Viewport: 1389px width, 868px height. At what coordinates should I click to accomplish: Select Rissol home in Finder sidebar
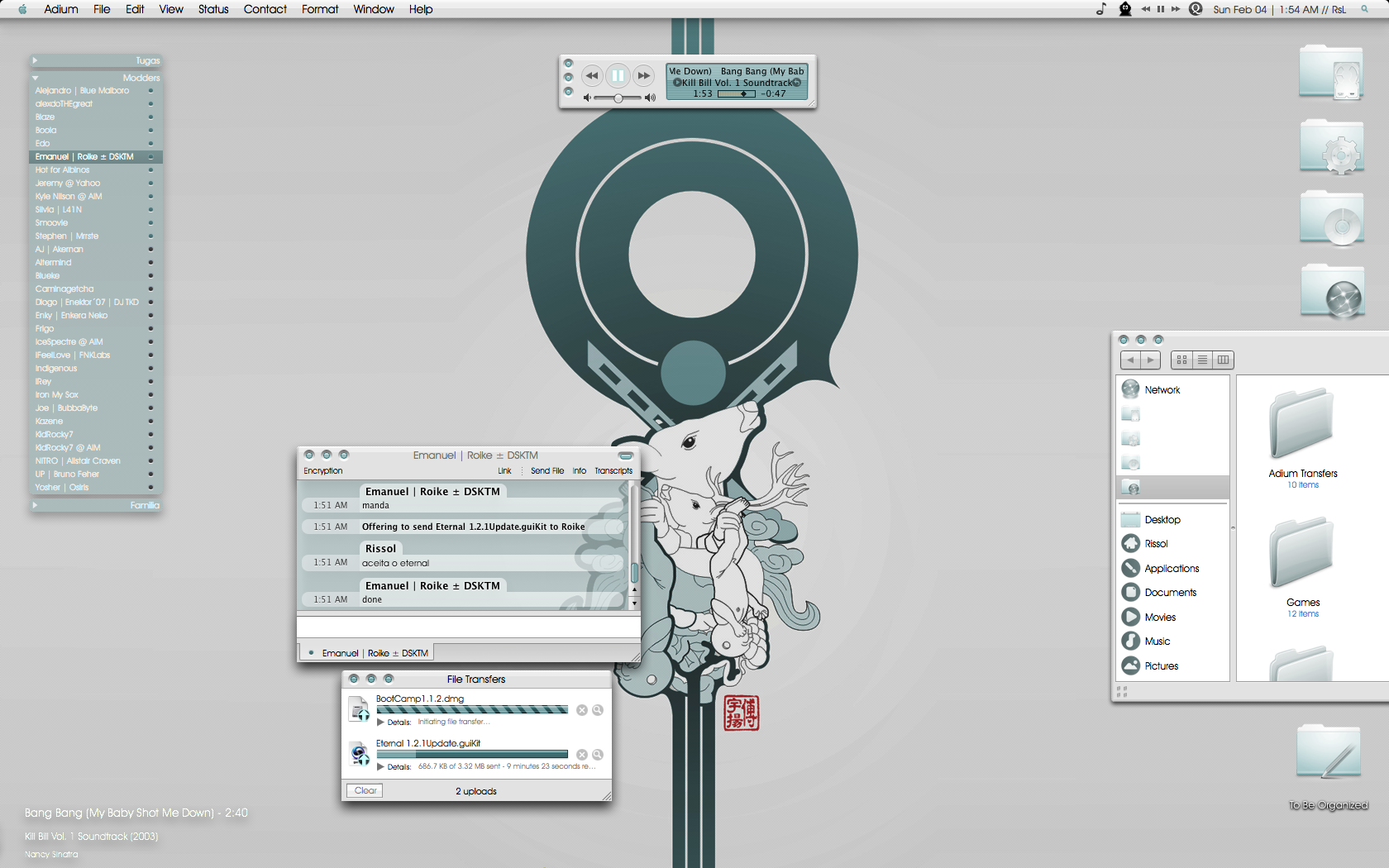[x=1174, y=543]
